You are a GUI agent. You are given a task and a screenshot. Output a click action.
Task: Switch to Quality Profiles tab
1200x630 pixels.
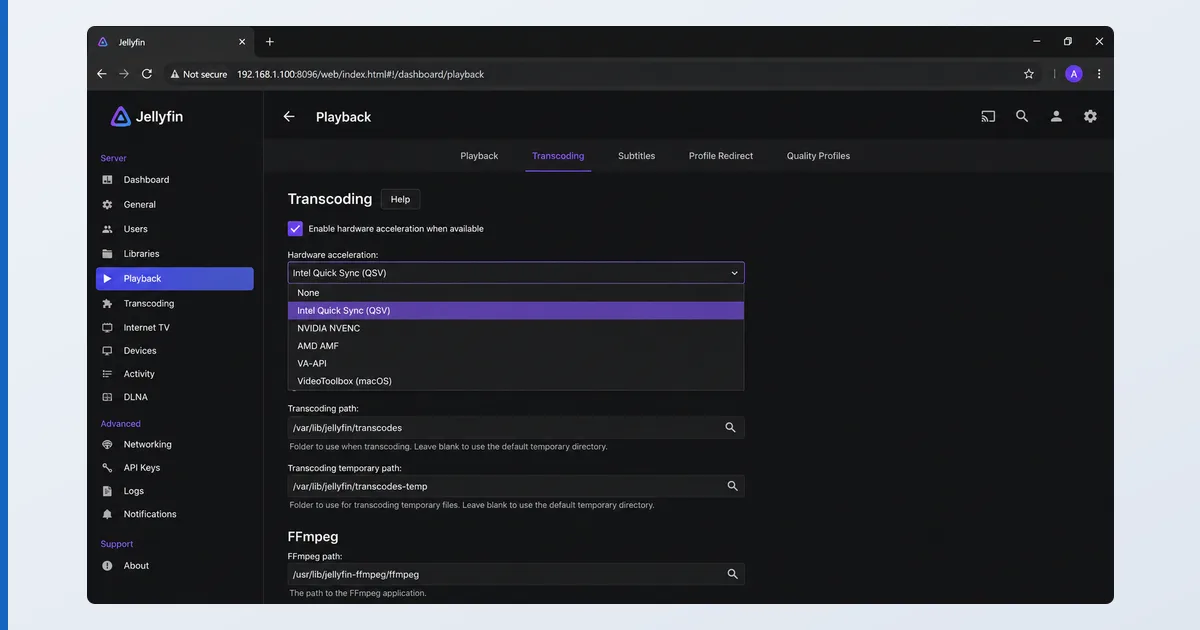pos(818,156)
